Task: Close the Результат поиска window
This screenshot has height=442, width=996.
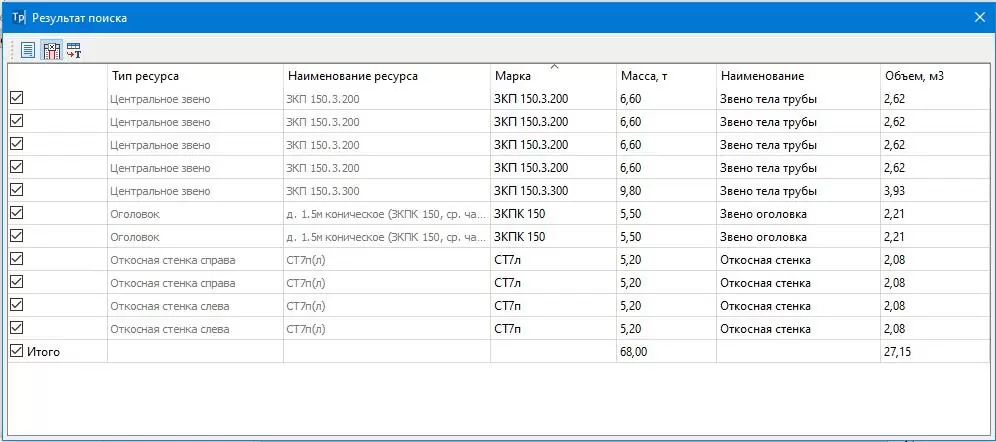Action: 979,18
